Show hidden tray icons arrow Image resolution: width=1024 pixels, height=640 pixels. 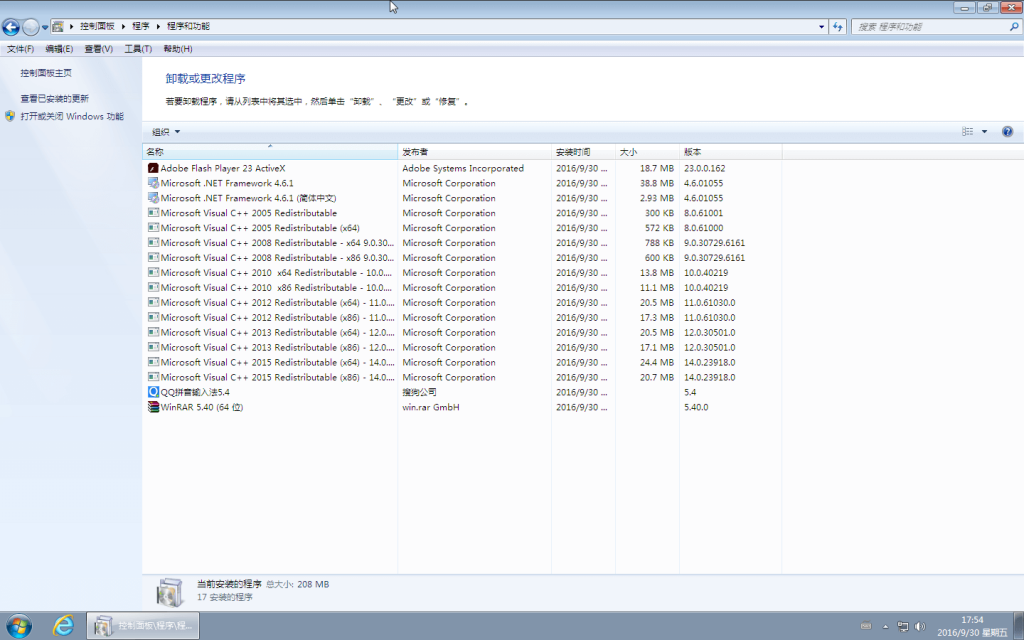pos(886,626)
